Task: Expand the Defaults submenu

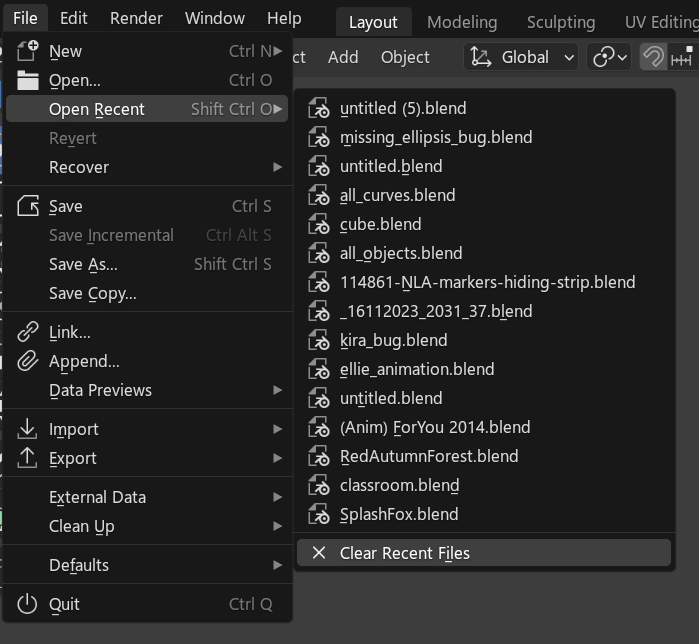Action: coord(147,565)
